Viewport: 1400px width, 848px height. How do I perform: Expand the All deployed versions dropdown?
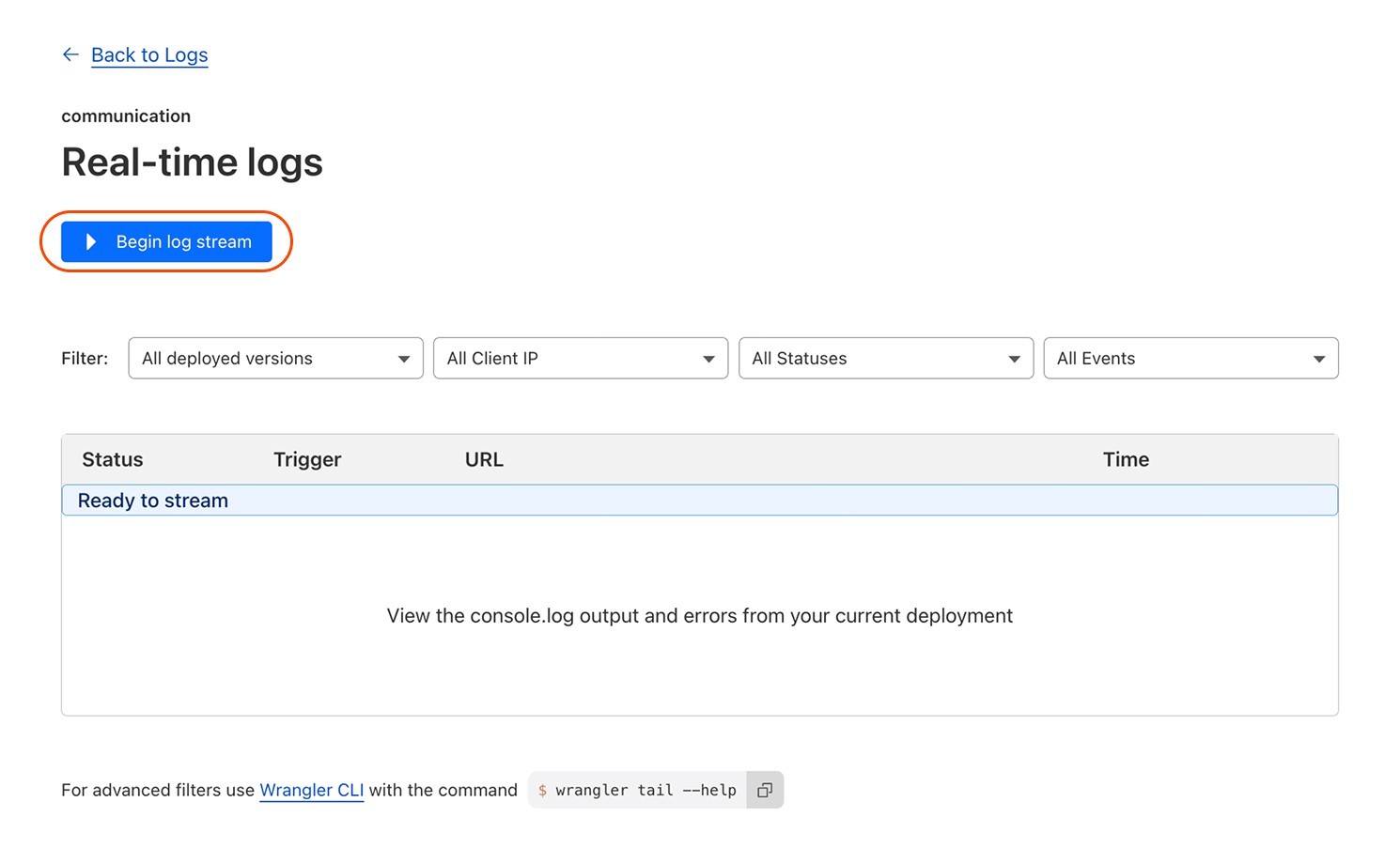tap(275, 358)
